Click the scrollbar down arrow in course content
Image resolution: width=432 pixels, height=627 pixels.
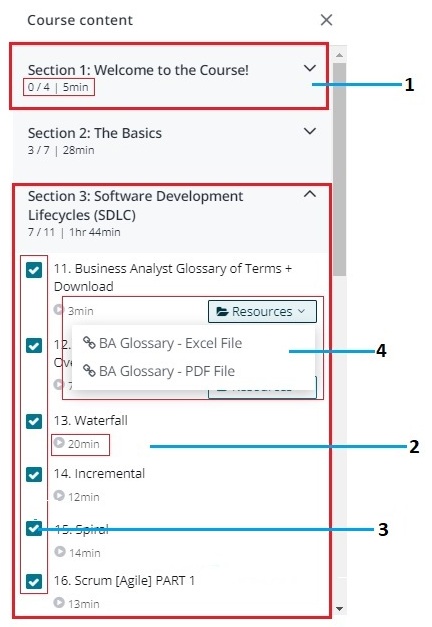coord(340,609)
